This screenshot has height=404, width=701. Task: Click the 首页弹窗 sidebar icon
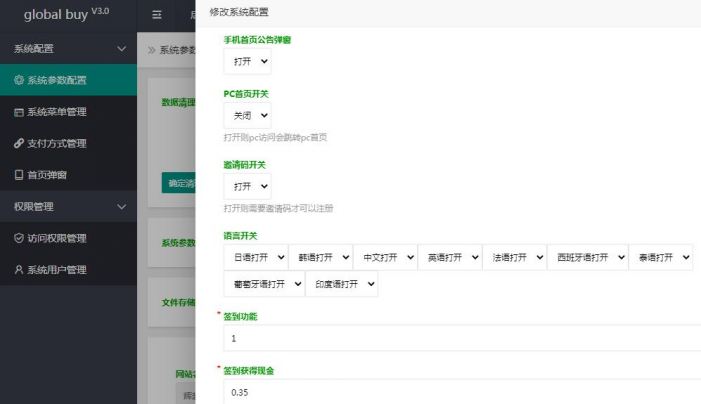(x=18, y=175)
